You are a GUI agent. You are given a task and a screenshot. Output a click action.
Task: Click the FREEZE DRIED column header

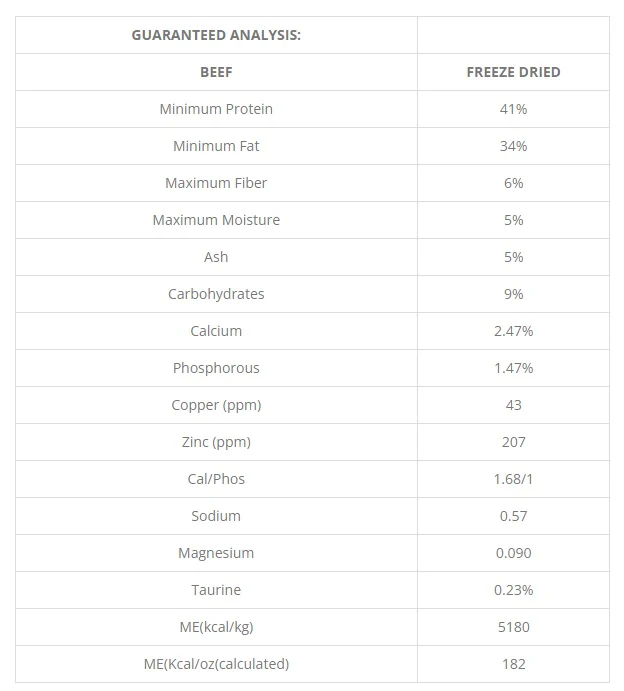click(x=513, y=72)
